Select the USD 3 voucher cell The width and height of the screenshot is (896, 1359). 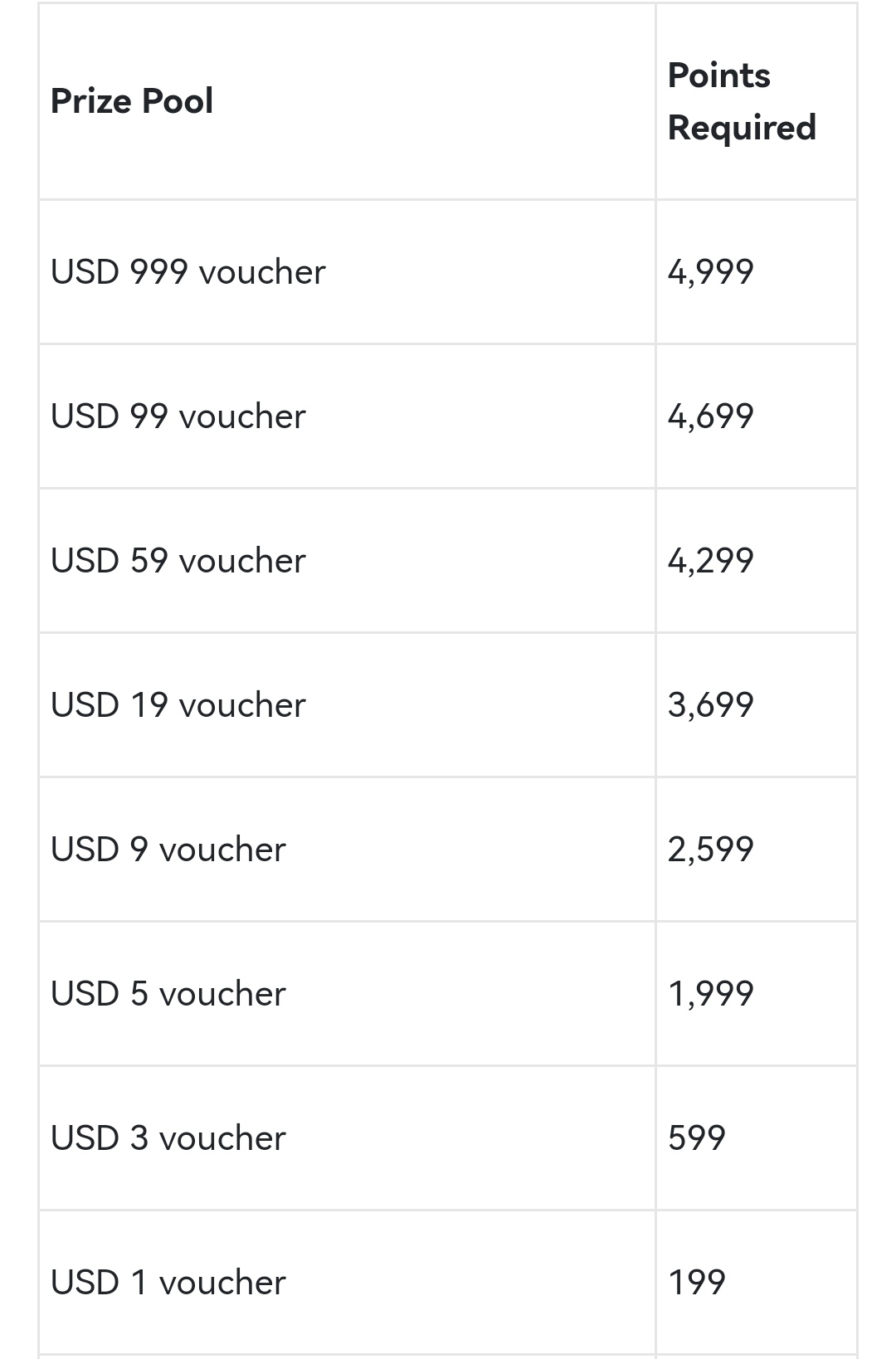pyautogui.click(x=168, y=1138)
